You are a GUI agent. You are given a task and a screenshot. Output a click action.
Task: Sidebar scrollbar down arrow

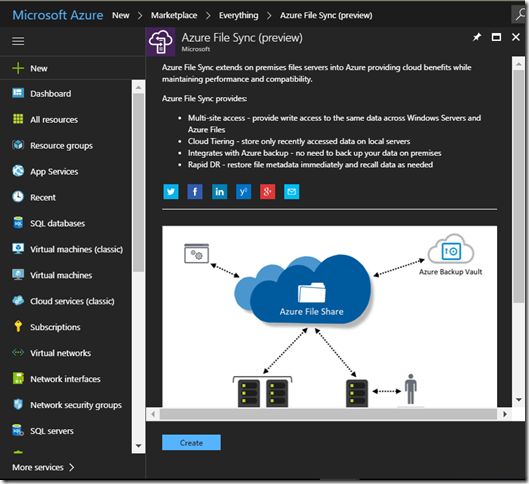pyautogui.click(x=138, y=446)
